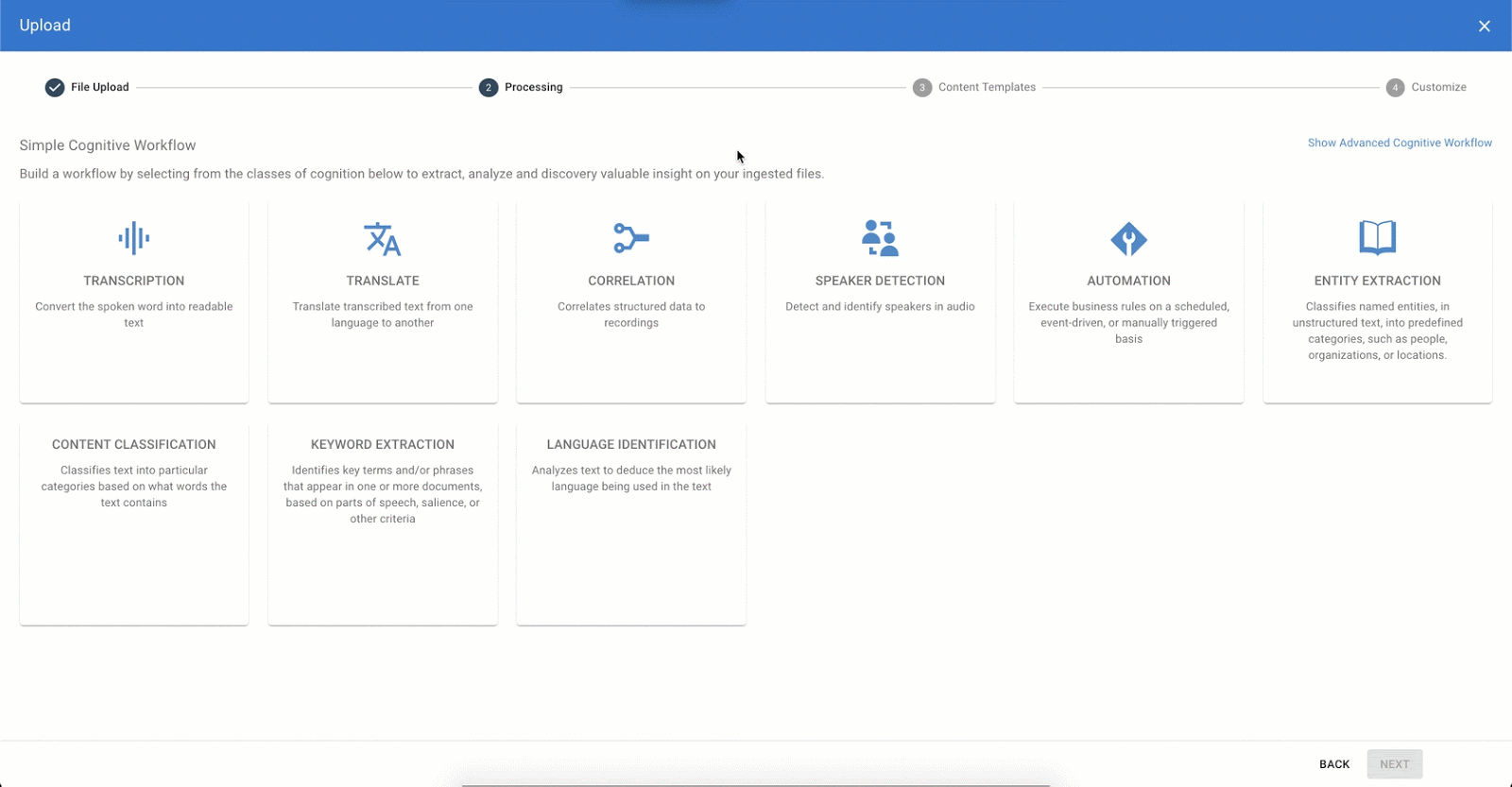Image resolution: width=1512 pixels, height=787 pixels.
Task: Go to the Customize step
Action: tap(1426, 87)
